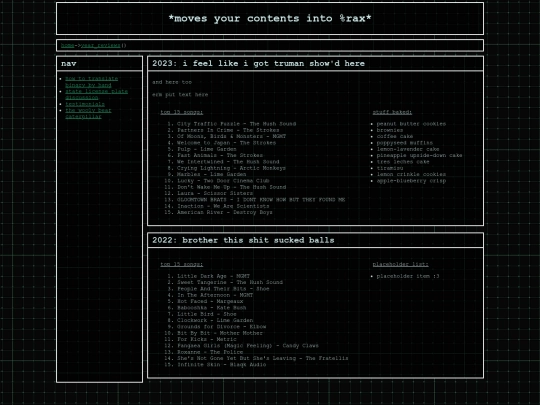Viewport: 540px width, 405px height.
Task: Click the 'nav' sidebar heading
Action: tap(69, 63)
